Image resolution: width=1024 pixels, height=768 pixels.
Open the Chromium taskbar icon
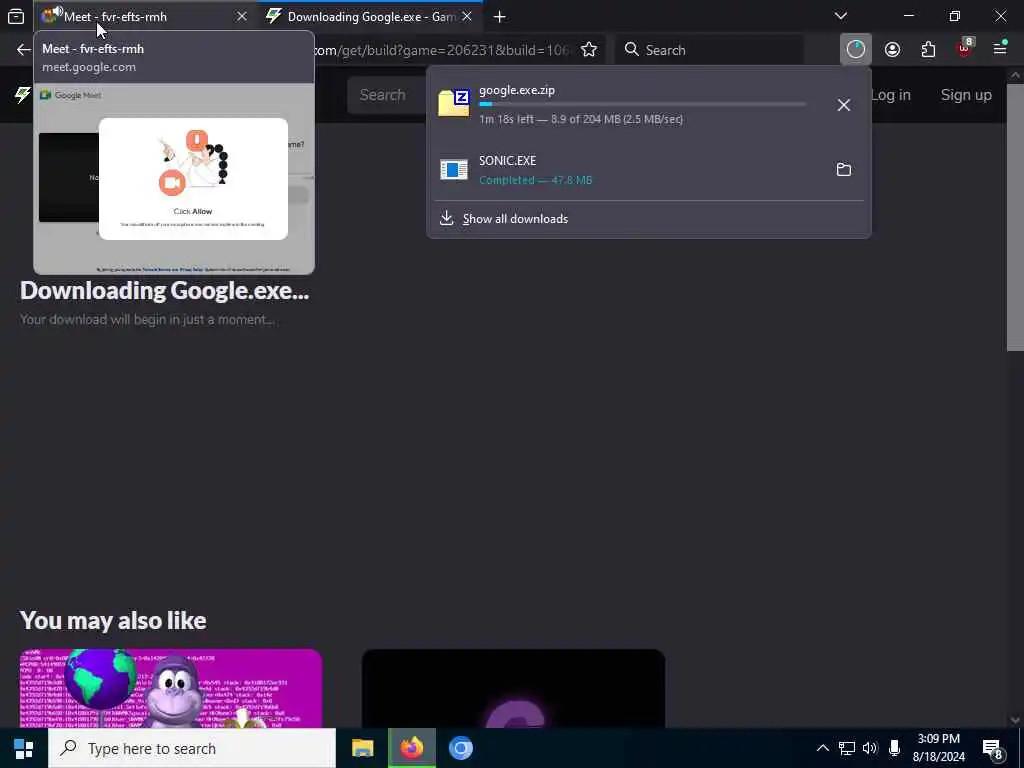click(460, 748)
